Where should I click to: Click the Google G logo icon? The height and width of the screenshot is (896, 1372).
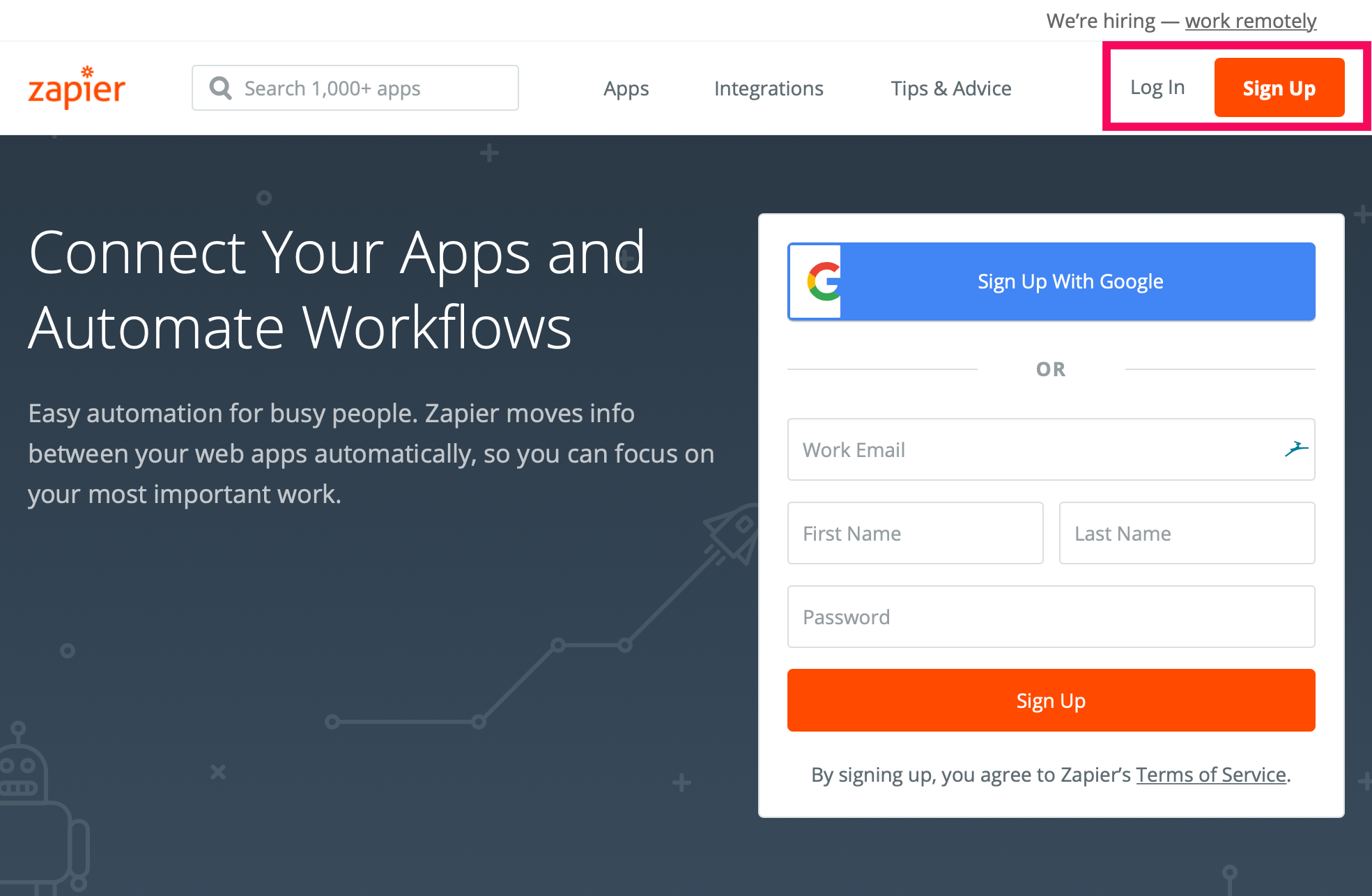pos(824,281)
